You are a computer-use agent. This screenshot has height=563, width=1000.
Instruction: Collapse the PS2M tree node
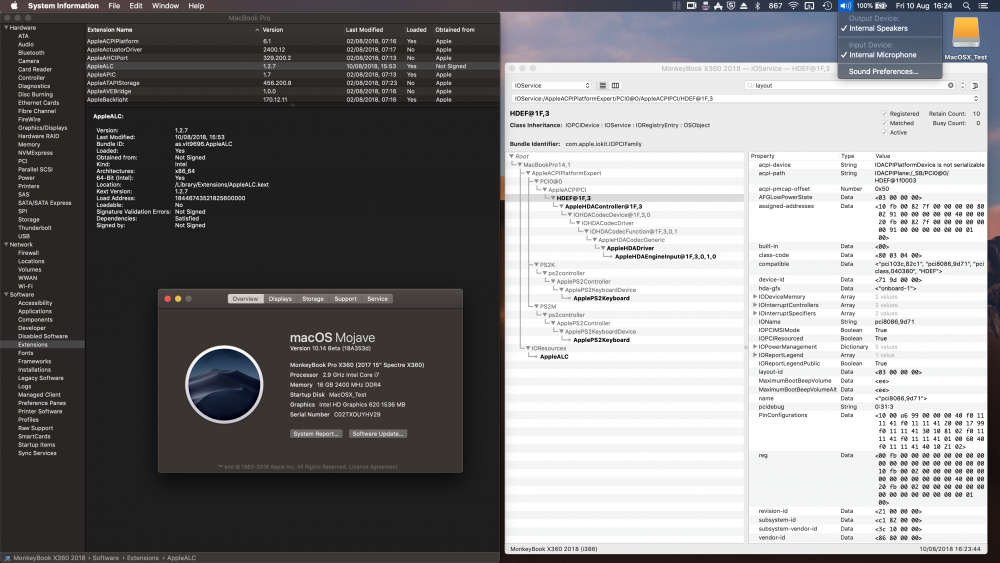point(536,307)
